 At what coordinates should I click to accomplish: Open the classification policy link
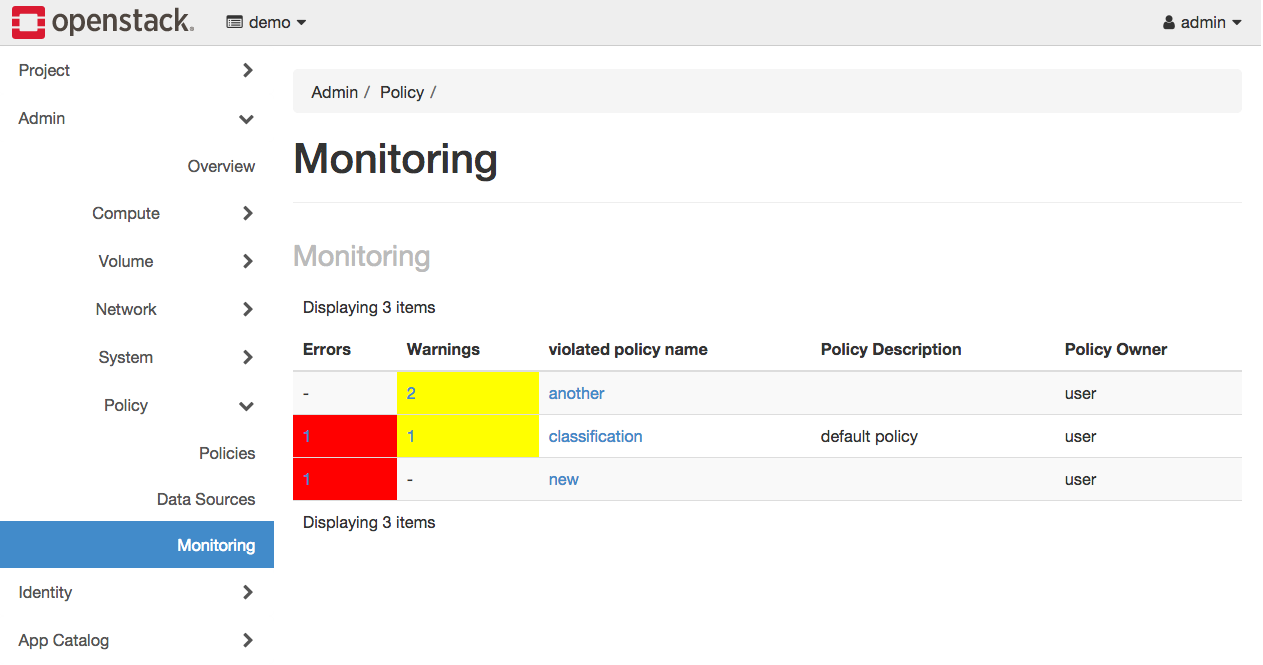coord(596,436)
